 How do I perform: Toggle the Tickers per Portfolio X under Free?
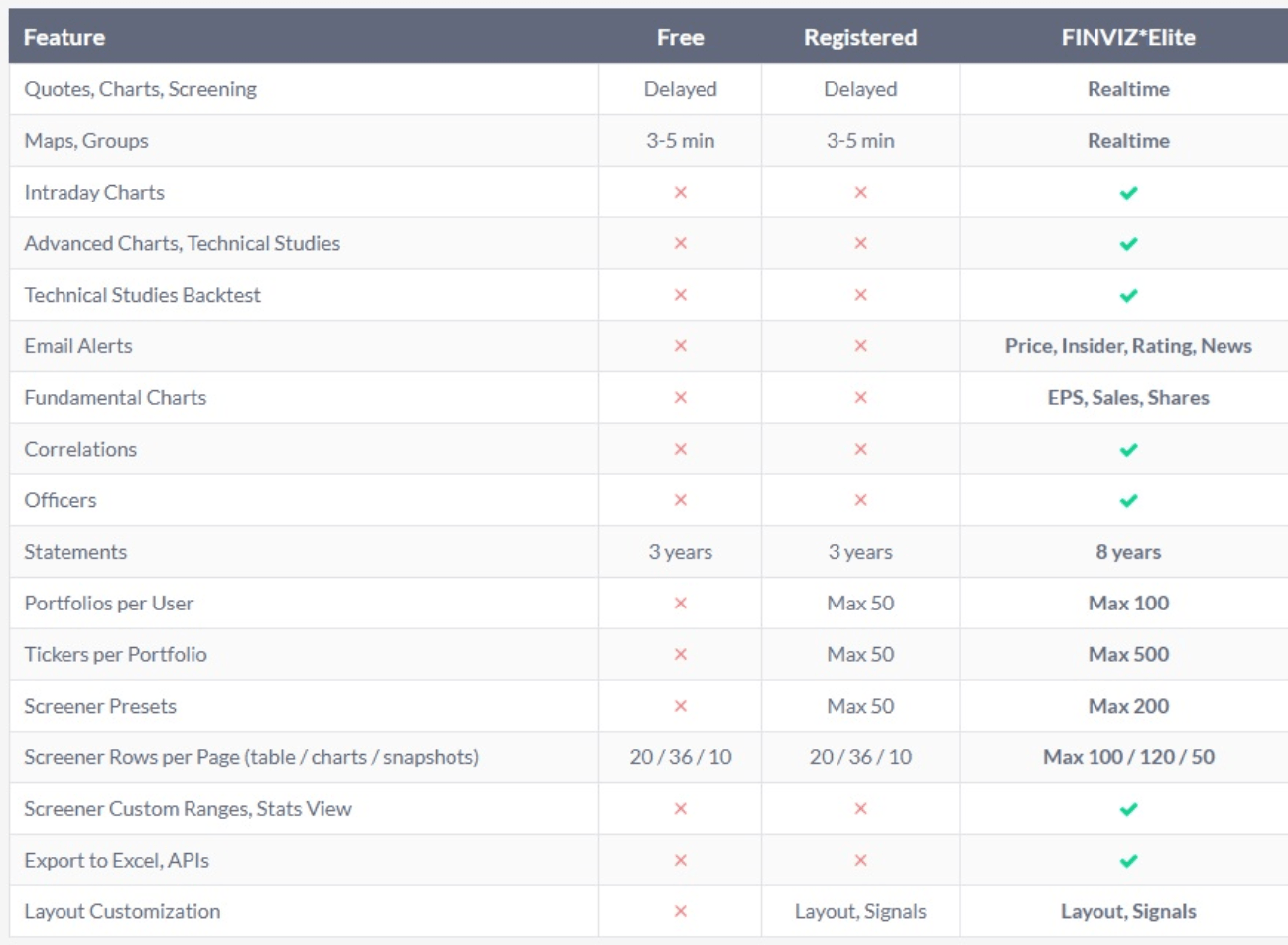pos(681,654)
